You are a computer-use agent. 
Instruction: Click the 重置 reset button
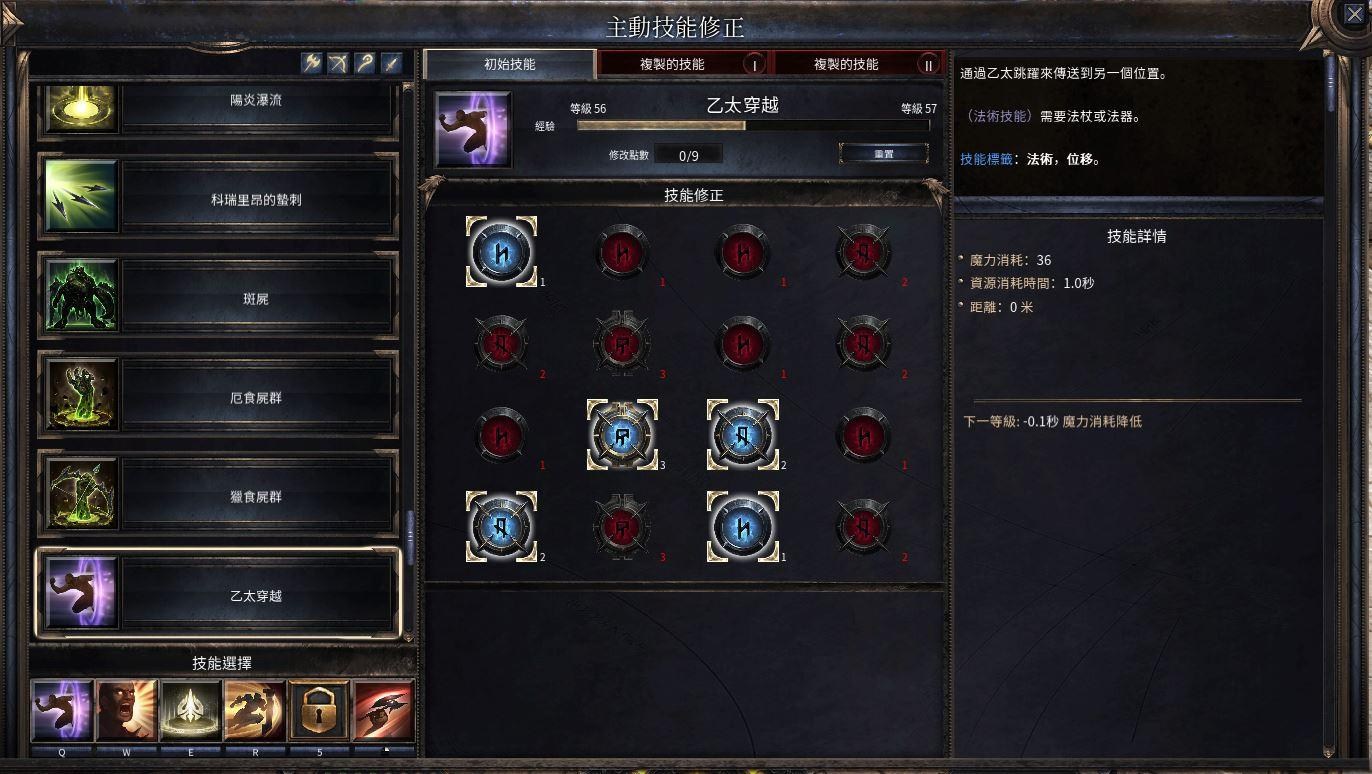click(884, 154)
